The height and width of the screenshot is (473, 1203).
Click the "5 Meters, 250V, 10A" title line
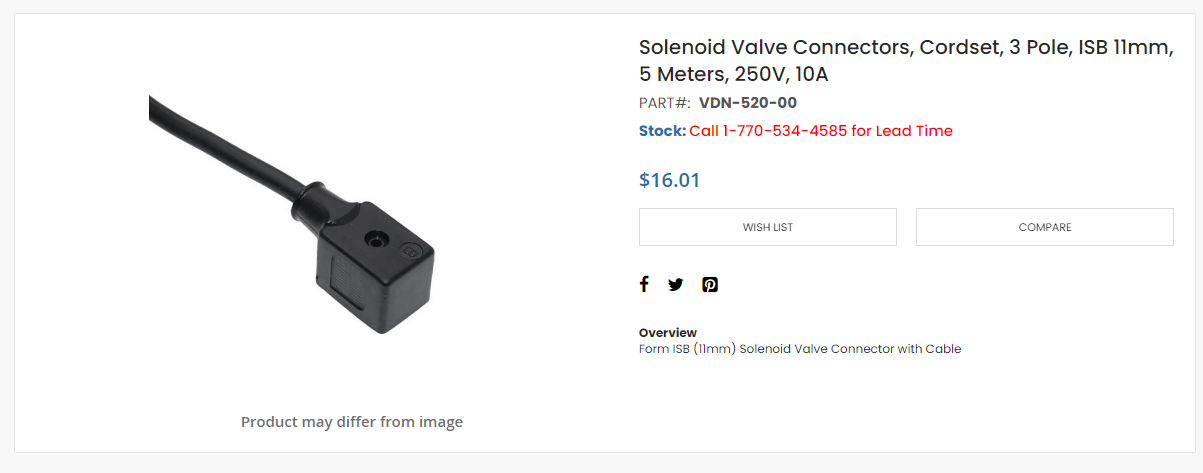734,74
